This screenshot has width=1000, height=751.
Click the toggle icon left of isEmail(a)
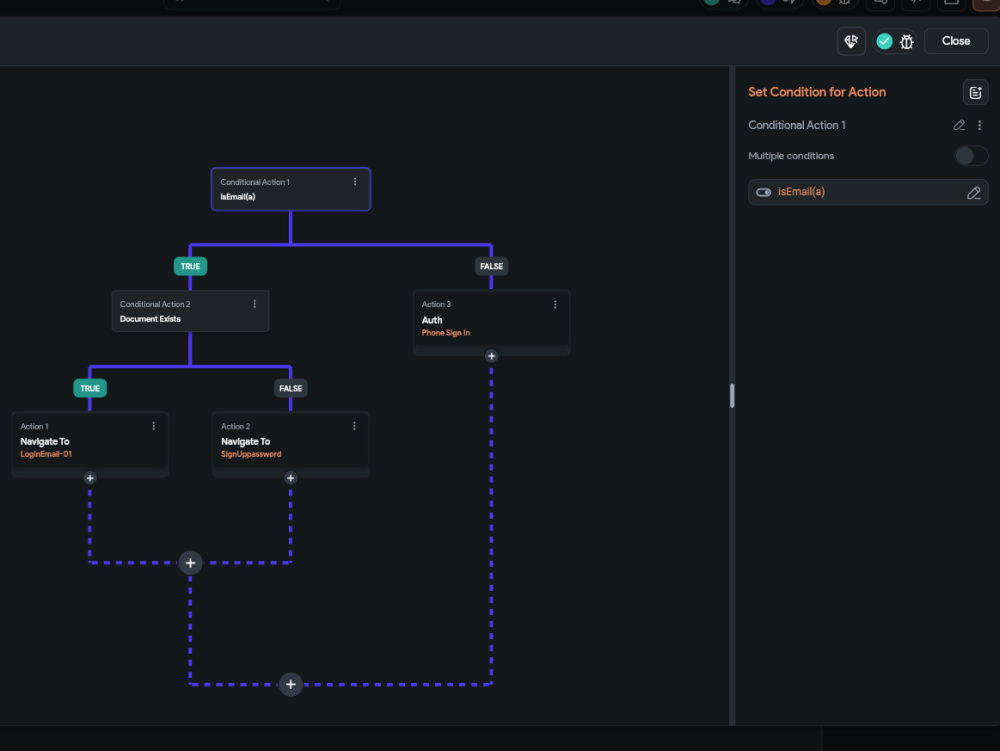[x=763, y=192]
